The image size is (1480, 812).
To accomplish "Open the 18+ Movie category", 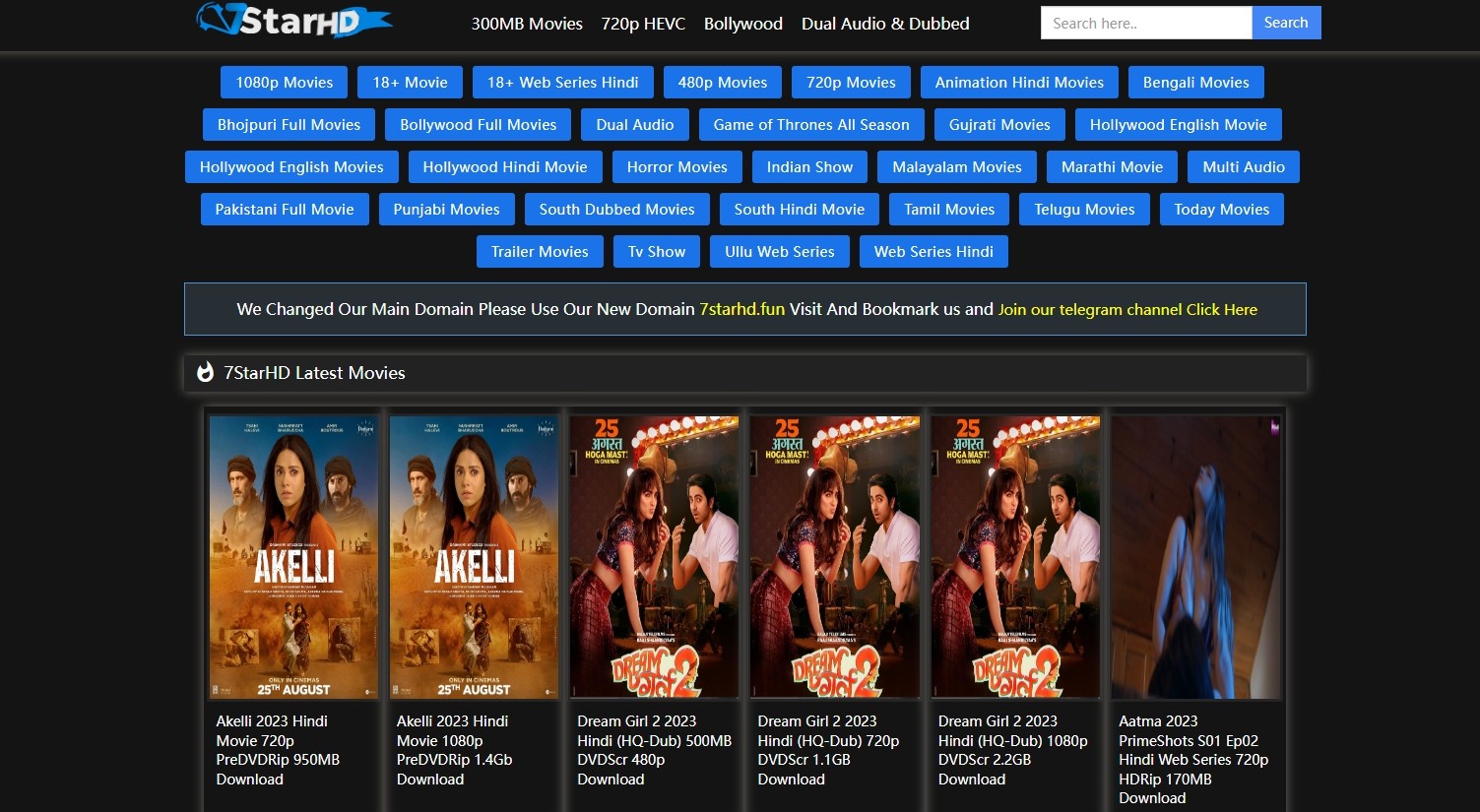I will (x=410, y=83).
